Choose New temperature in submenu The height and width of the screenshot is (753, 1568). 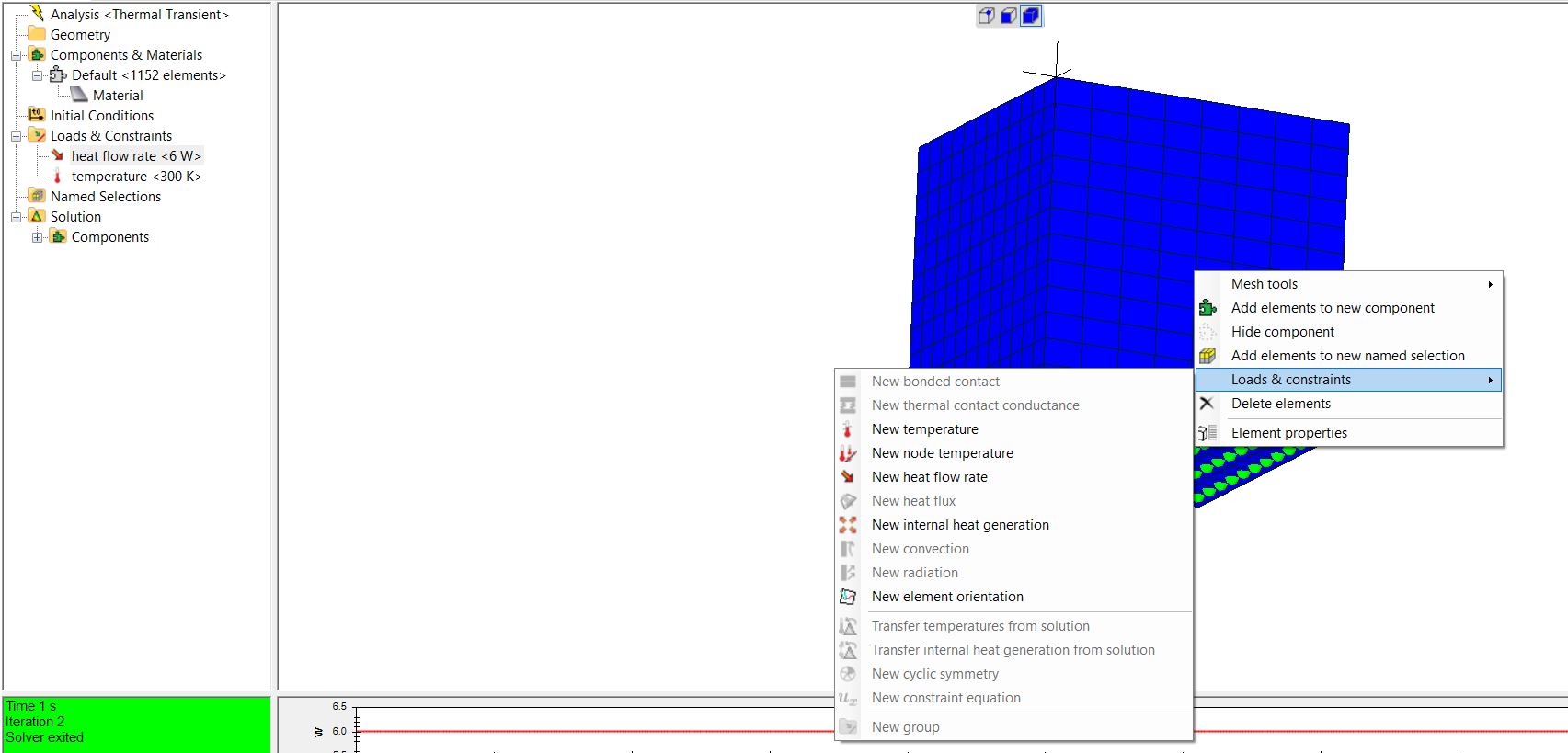[1014, 429]
